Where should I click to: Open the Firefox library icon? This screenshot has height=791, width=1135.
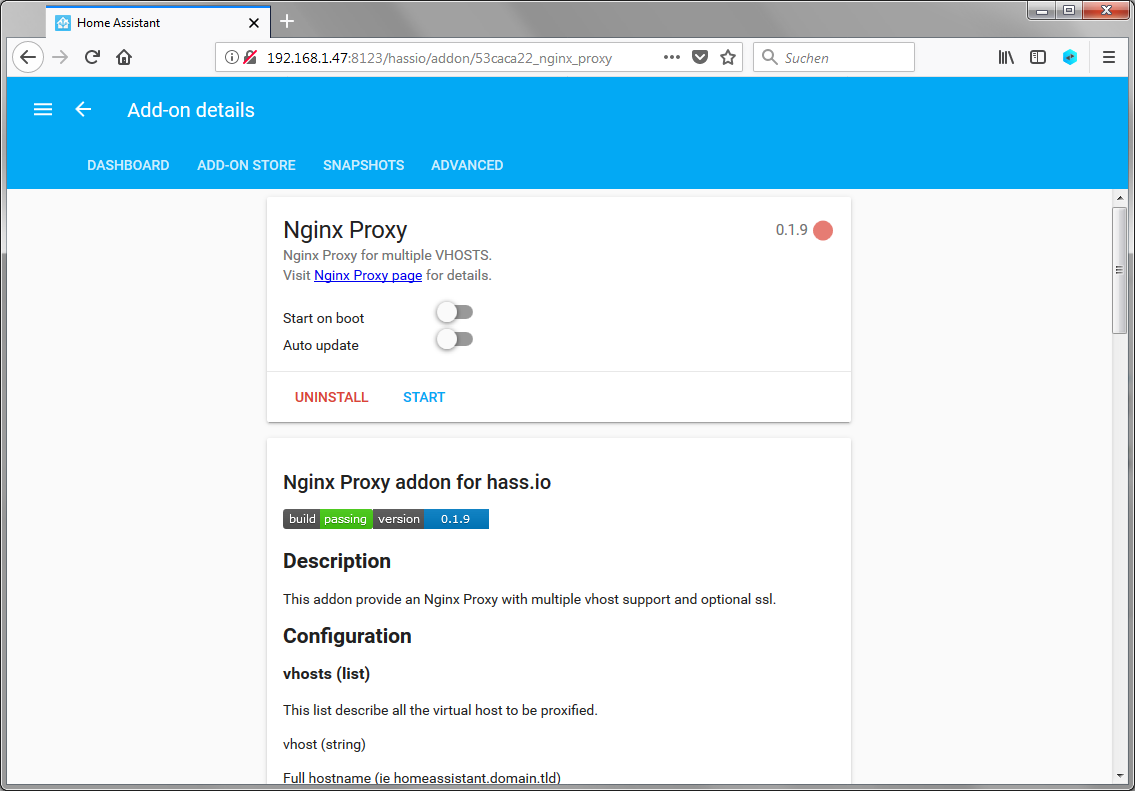tap(1006, 57)
